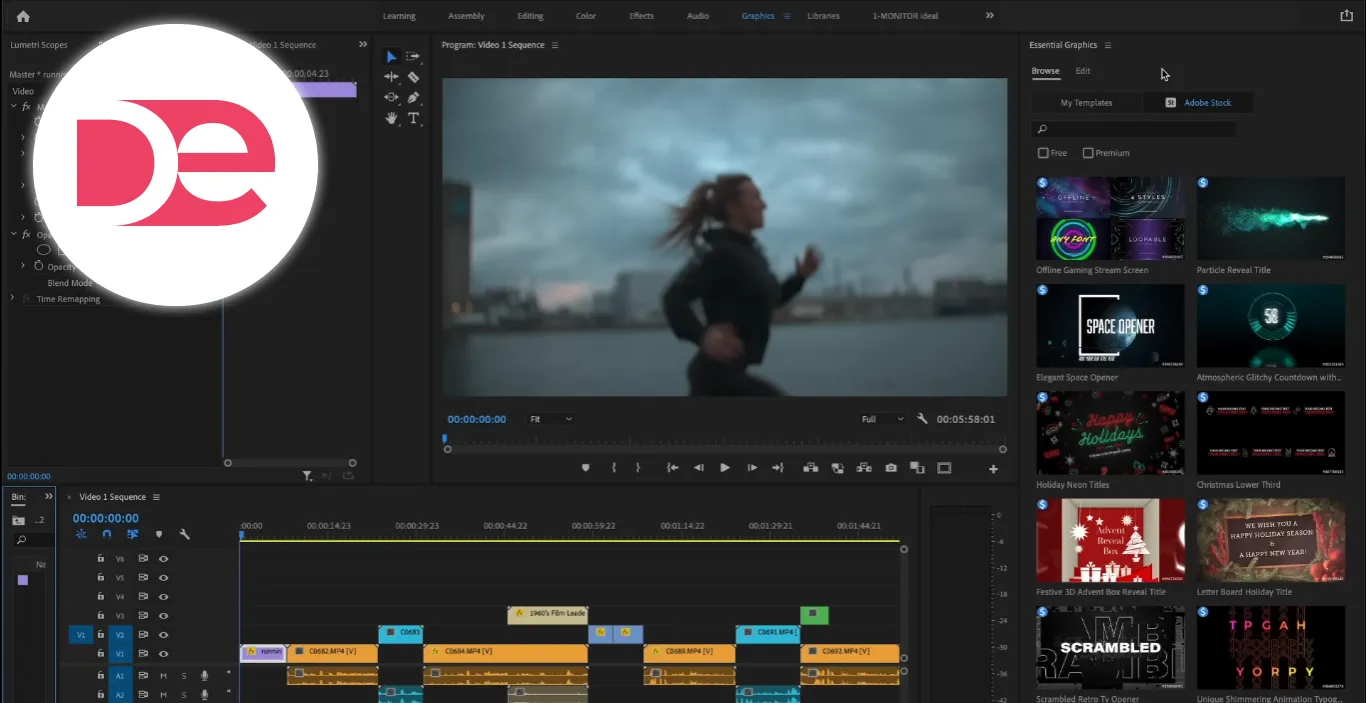1366x703 pixels.
Task: Click the purple label swatch in Bin
Action: [x=23, y=580]
